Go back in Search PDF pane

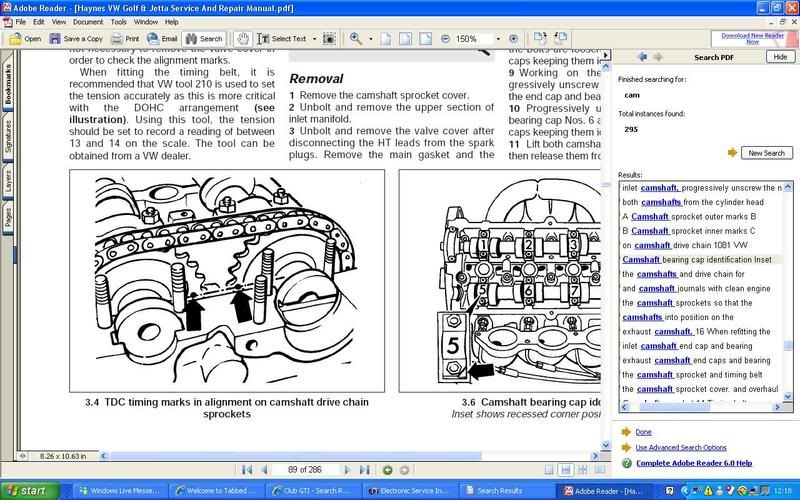[642, 57]
